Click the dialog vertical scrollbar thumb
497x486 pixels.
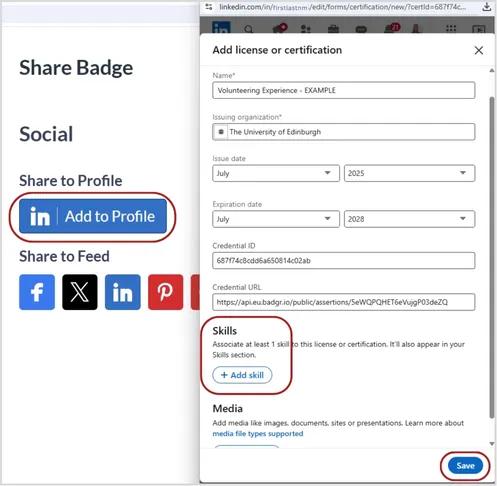[x=492, y=257]
